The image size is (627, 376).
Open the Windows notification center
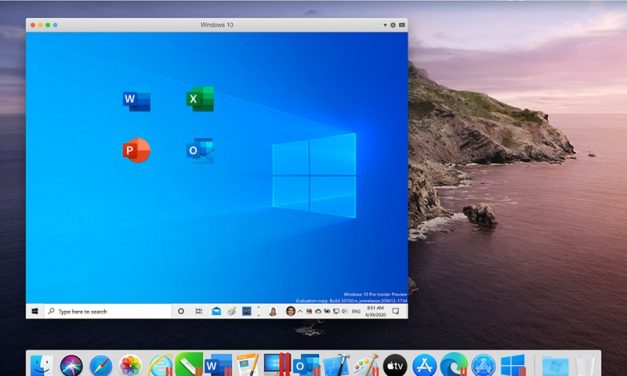pyautogui.click(x=395, y=311)
